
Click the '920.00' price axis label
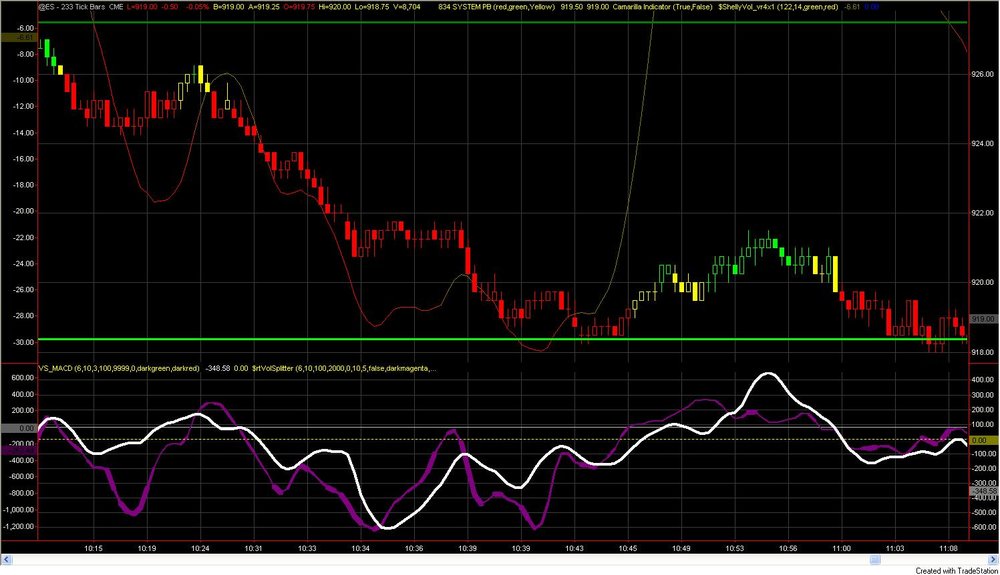(982, 282)
